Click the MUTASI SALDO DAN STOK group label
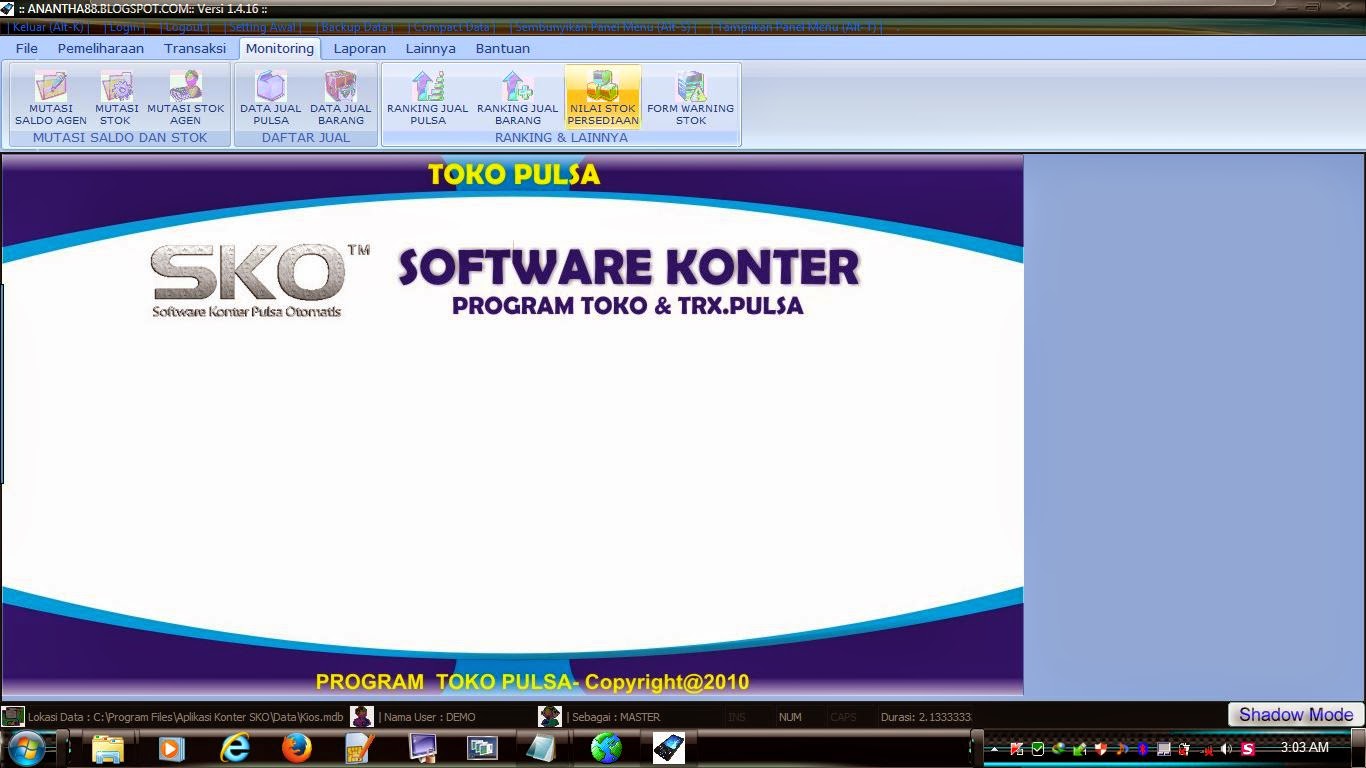This screenshot has height=768, width=1366. (120, 138)
